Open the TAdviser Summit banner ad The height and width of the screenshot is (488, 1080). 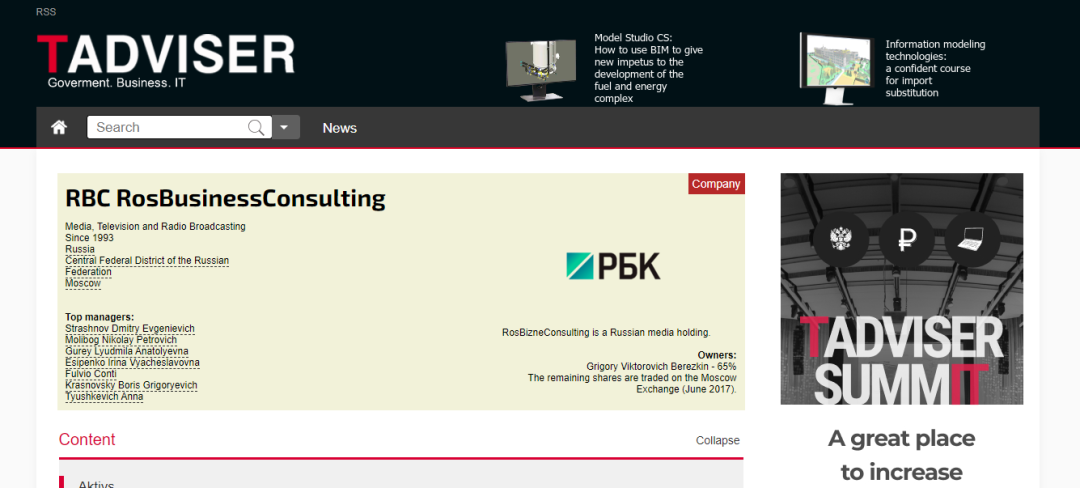(902, 289)
